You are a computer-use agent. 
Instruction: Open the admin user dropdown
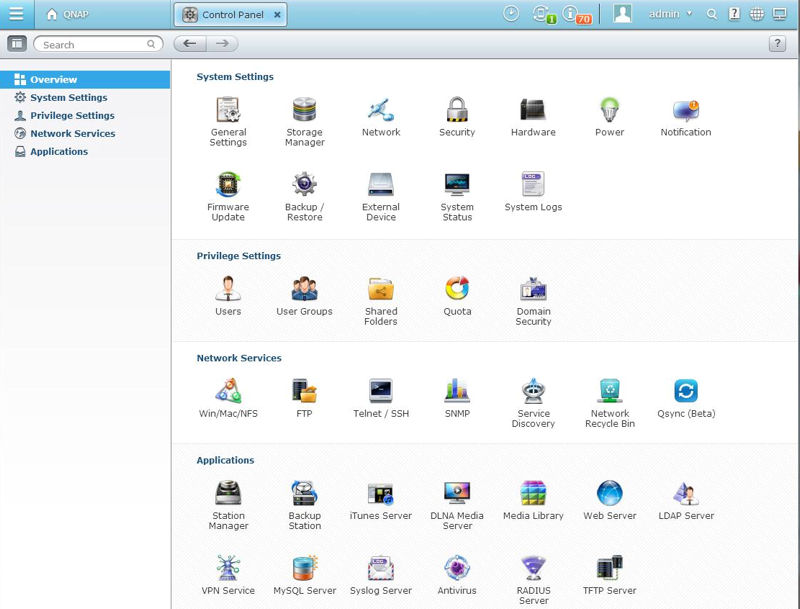pos(670,14)
